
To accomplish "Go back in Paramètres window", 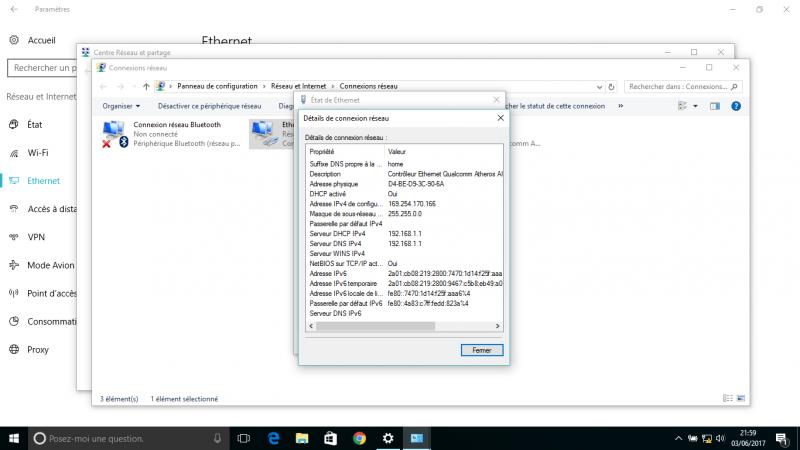I will [14, 9].
